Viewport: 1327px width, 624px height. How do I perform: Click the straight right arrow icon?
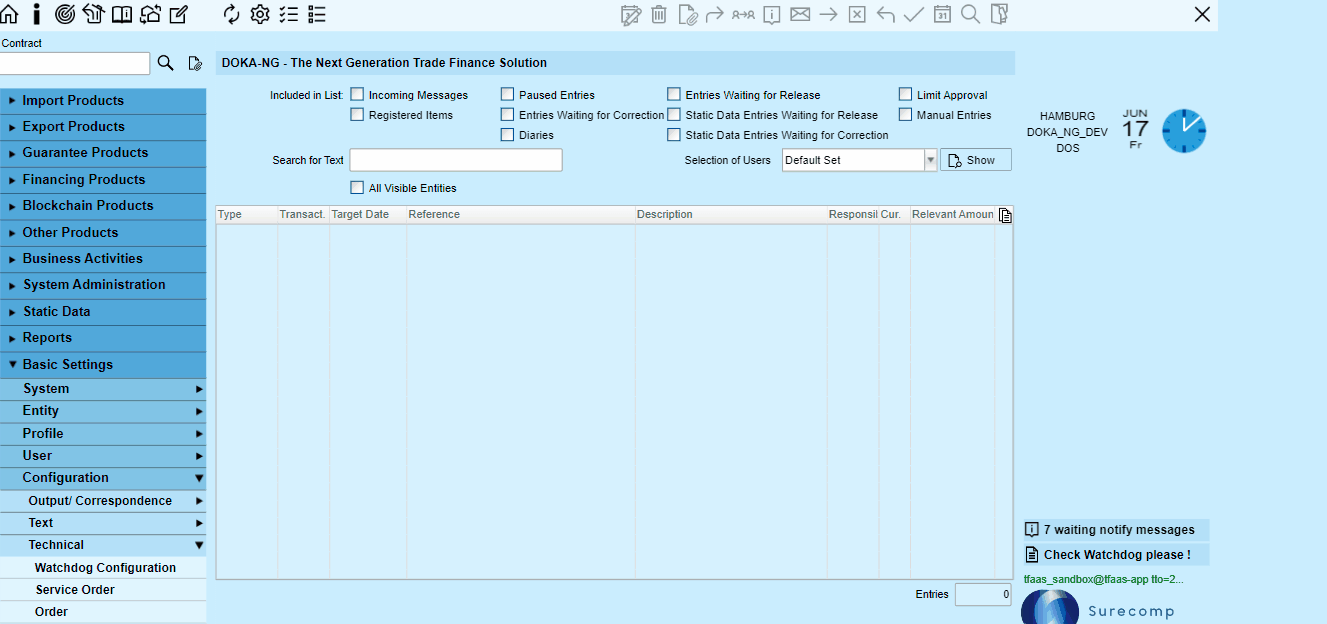coord(828,14)
